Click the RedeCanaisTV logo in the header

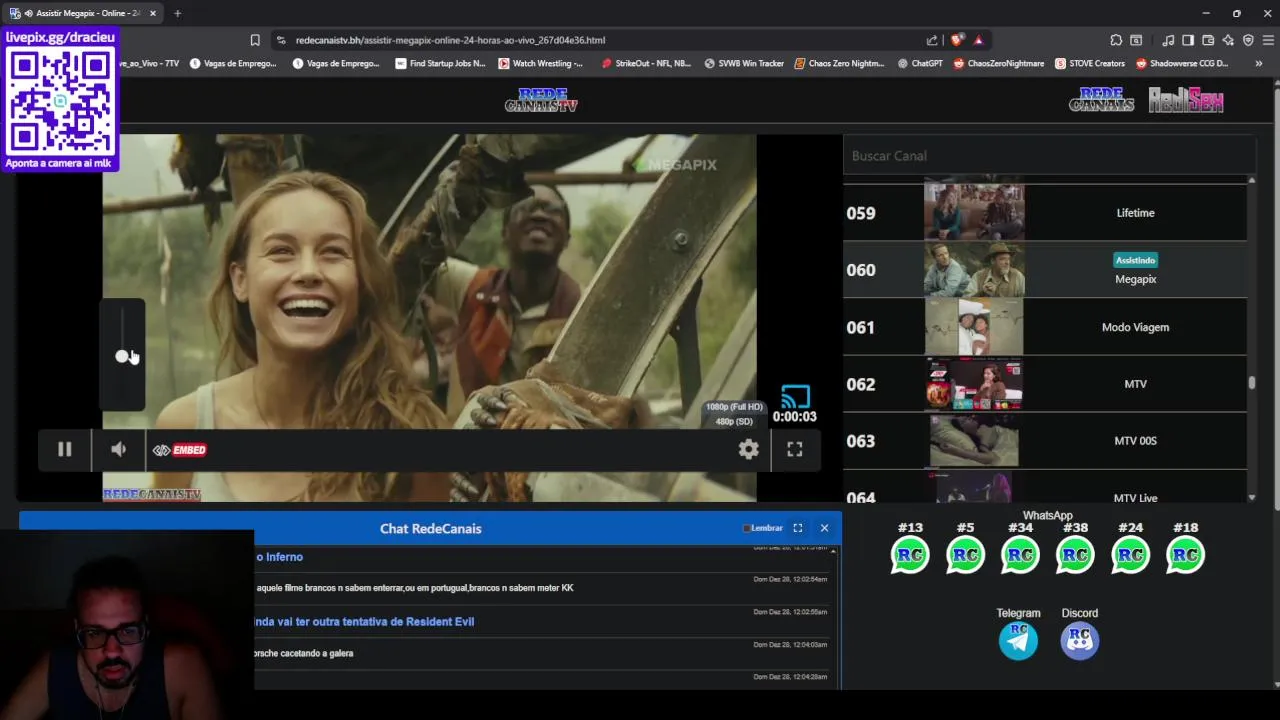coord(541,100)
